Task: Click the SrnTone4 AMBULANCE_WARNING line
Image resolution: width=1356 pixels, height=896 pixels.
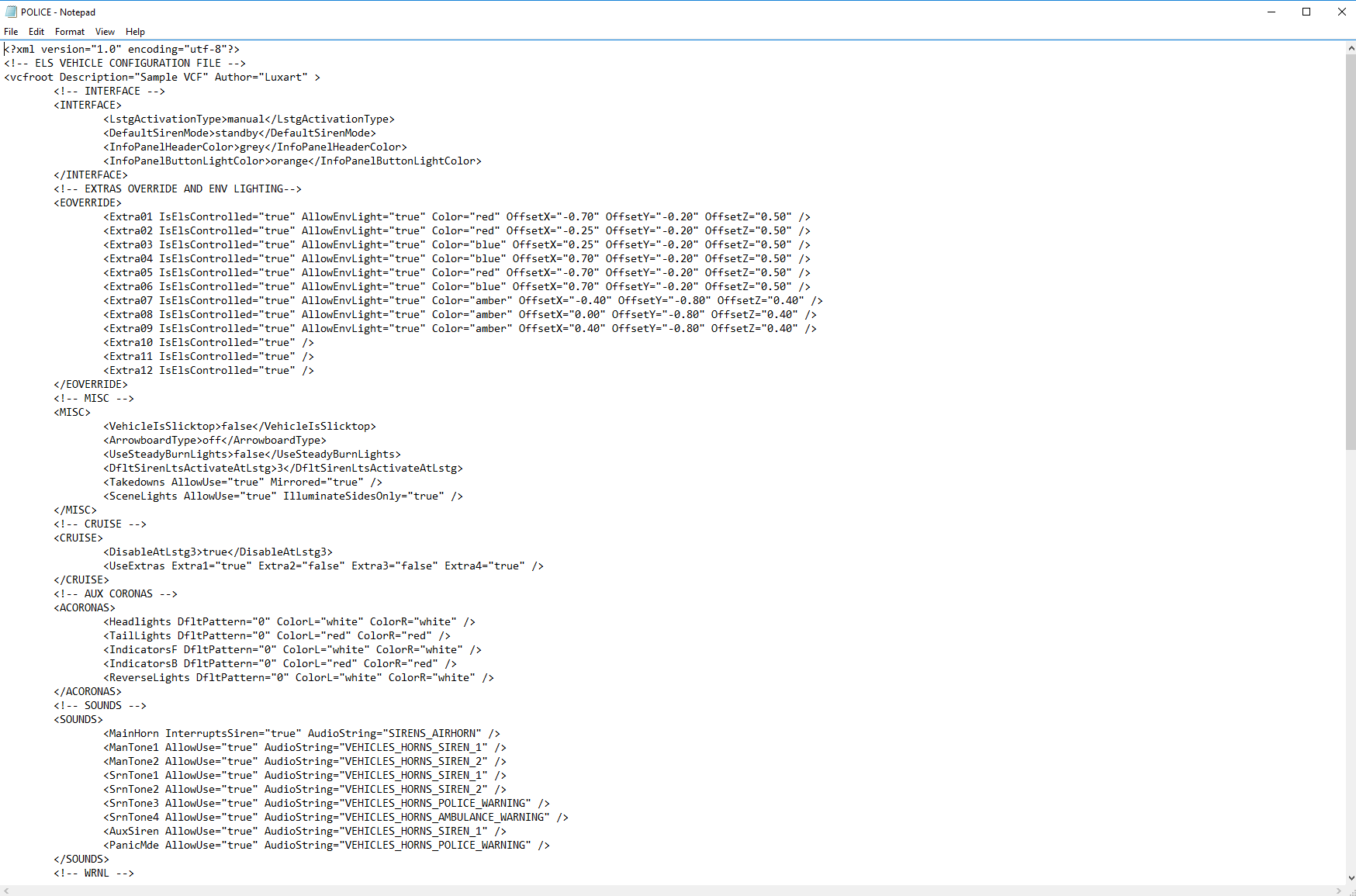Action: 336,817
